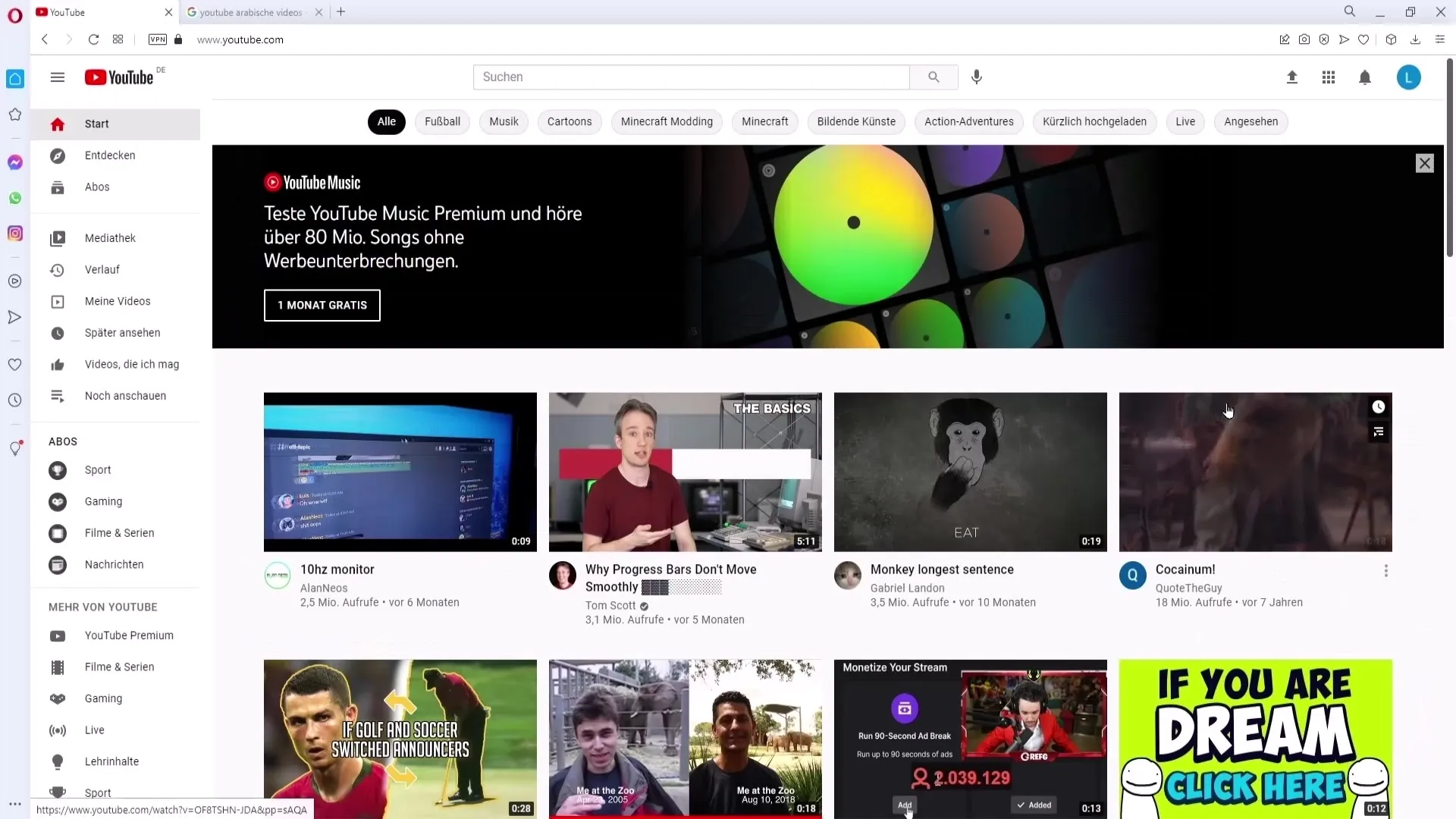Click the search magnifier button

[x=934, y=77]
